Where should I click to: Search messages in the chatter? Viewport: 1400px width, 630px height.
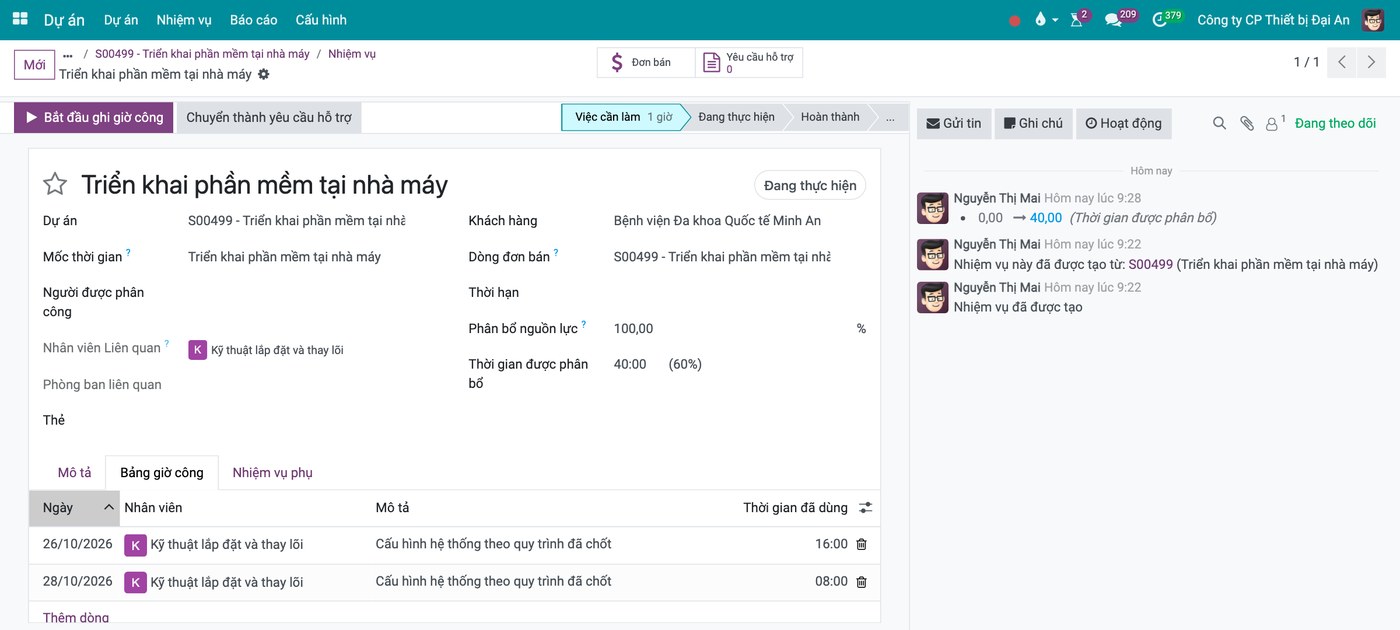coord(1219,123)
